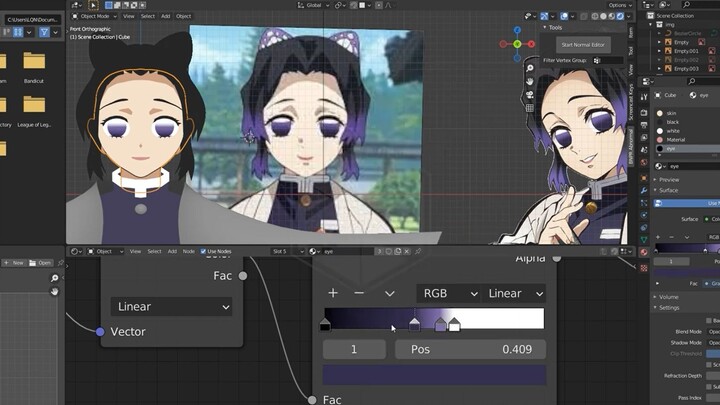The width and height of the screenshot is (720, 405).
Task: Open the node editor Node menu
Action: click(x=189, y=251)
